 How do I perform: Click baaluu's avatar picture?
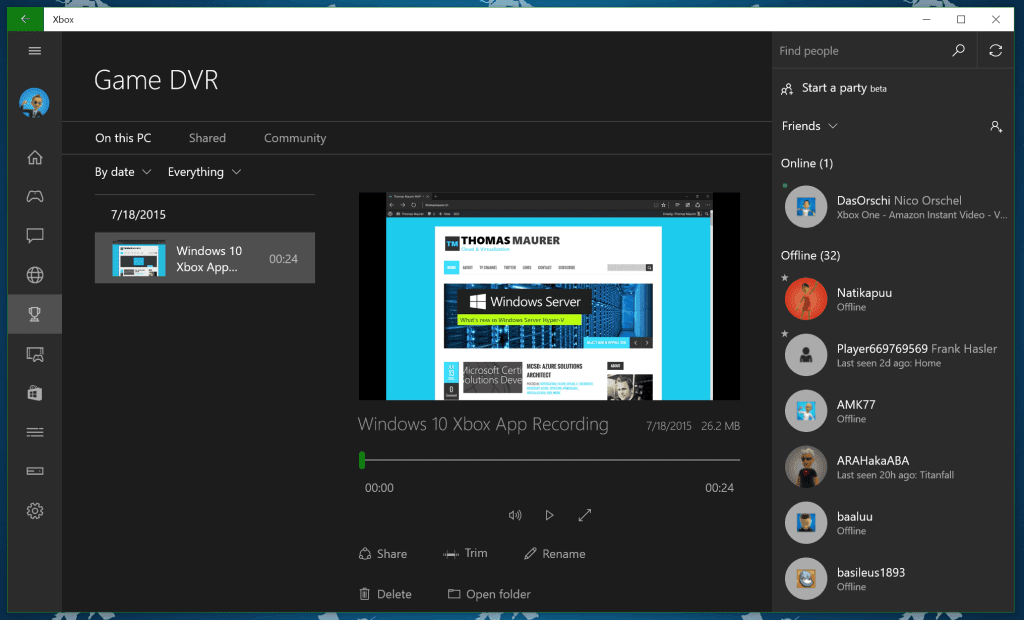tap(806, 523)
